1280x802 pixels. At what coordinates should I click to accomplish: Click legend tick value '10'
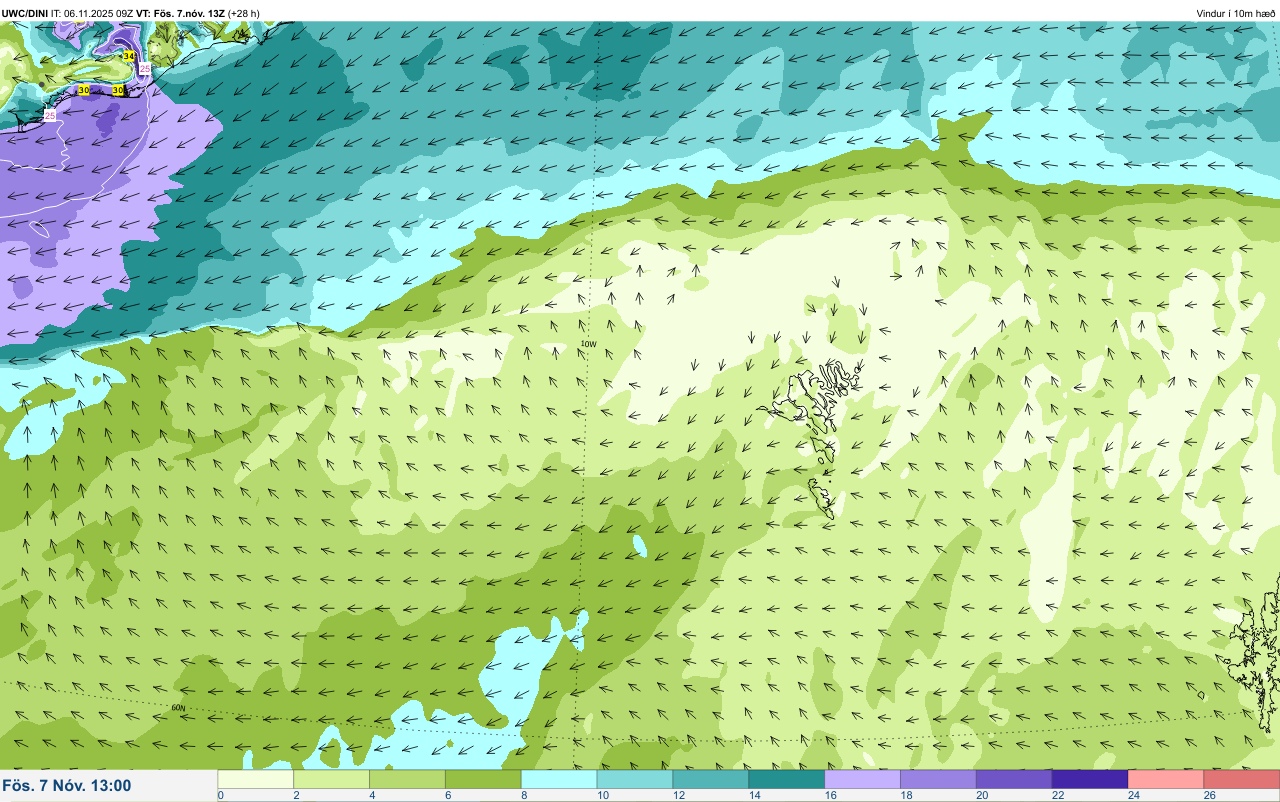603,795
